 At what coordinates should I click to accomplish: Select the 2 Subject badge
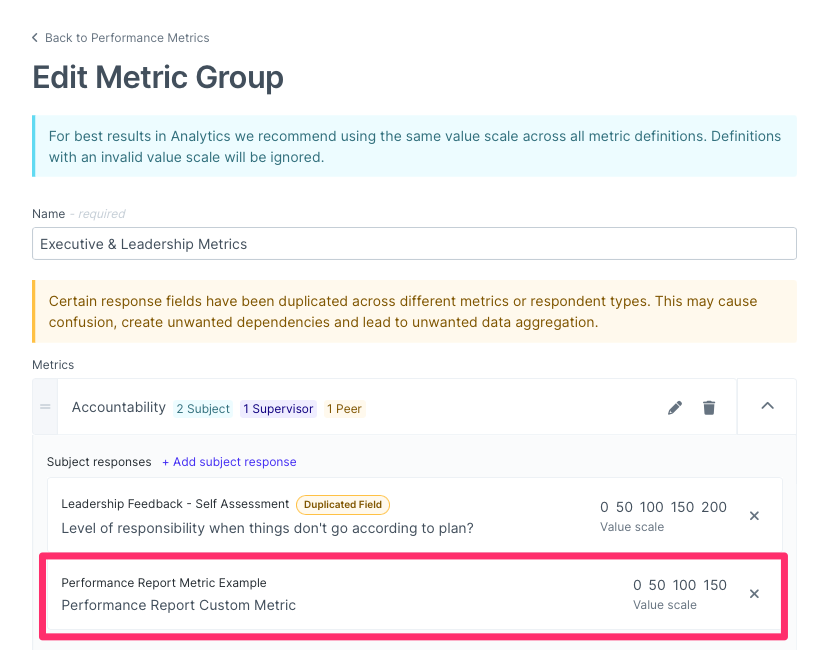(203, 408)
